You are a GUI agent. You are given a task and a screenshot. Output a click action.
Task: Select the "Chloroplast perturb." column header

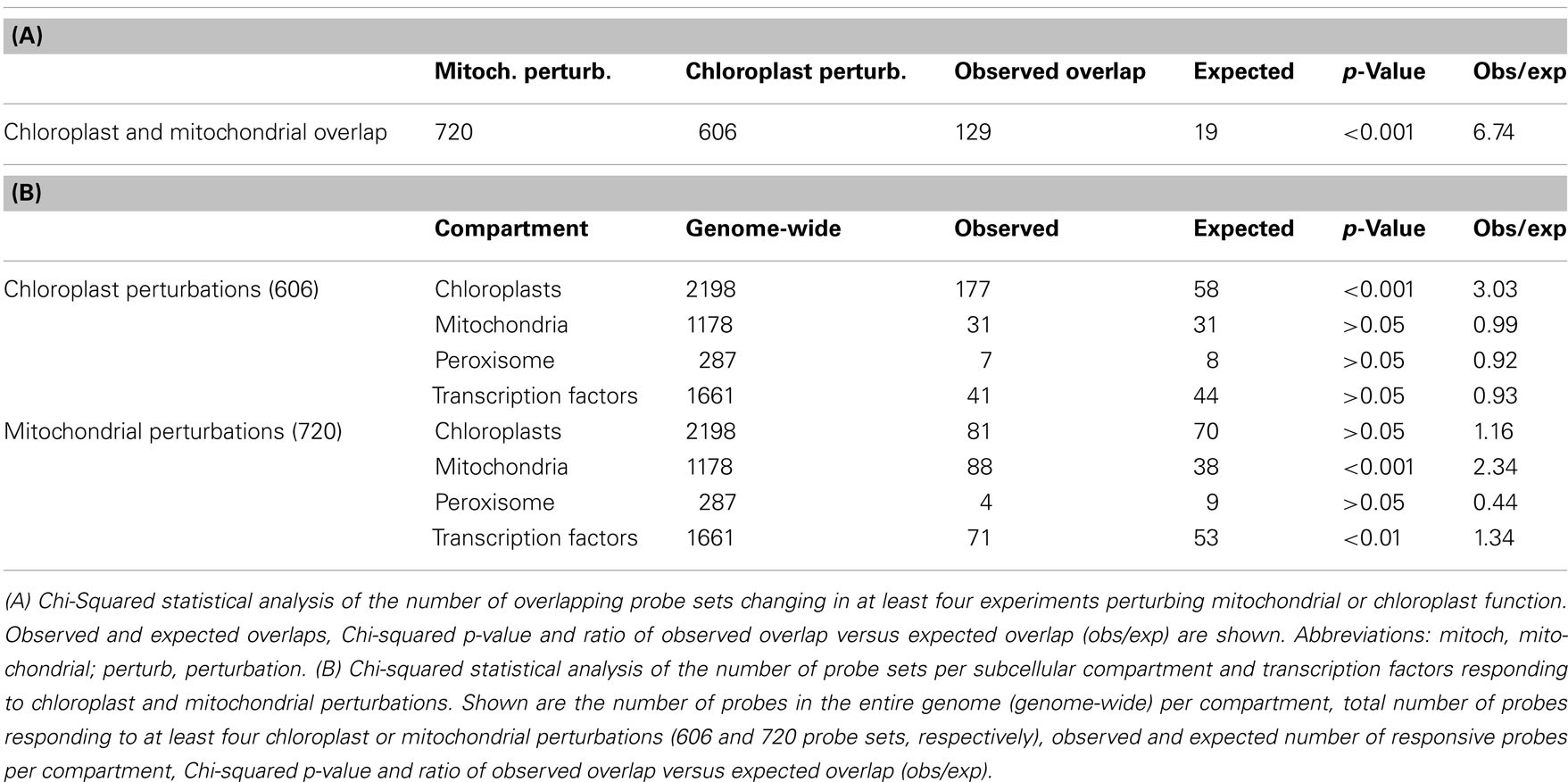tap(795, 72)
